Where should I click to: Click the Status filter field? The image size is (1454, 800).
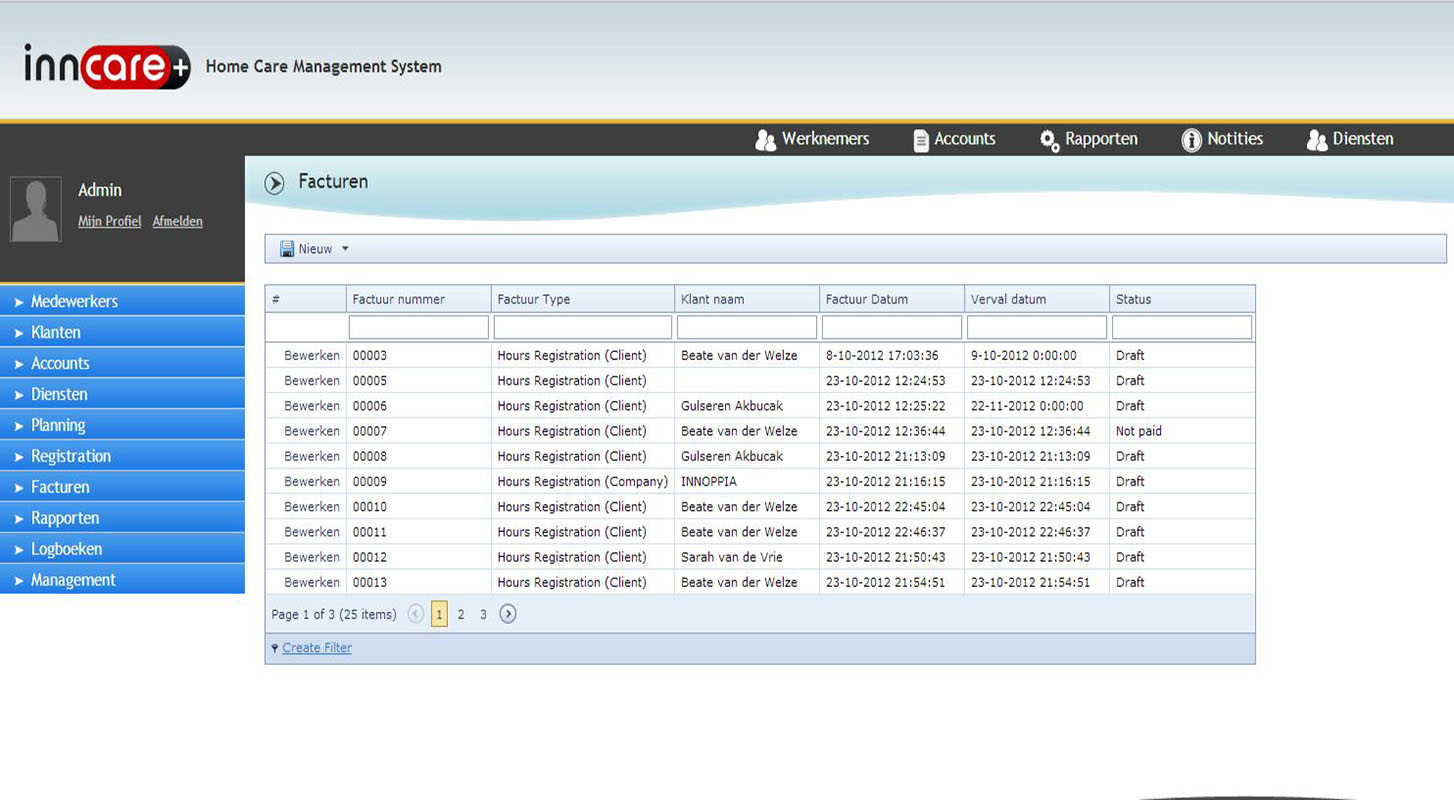pos(1182,327)
